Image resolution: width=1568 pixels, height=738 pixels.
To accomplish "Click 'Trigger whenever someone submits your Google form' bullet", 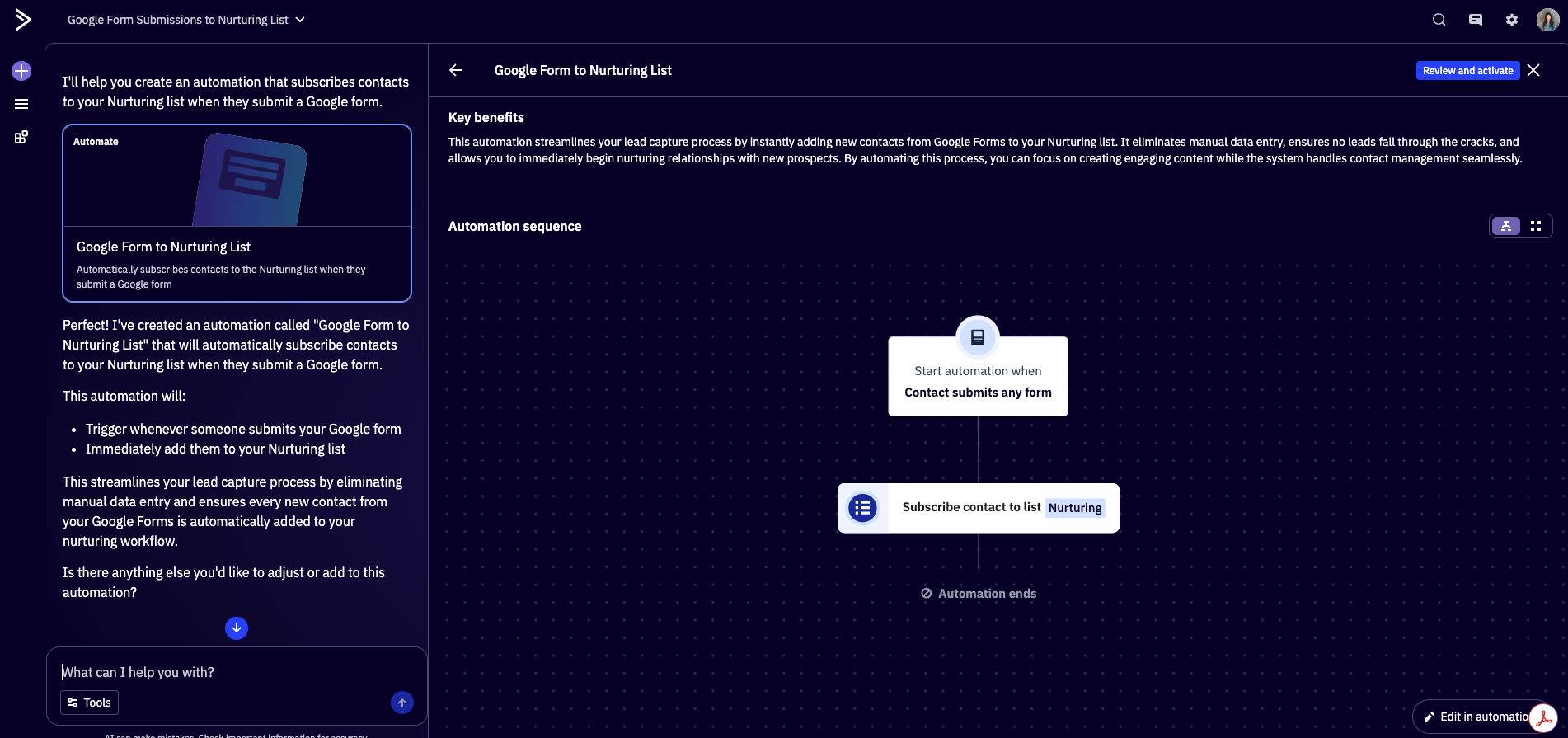I will [x=243, y=429].
